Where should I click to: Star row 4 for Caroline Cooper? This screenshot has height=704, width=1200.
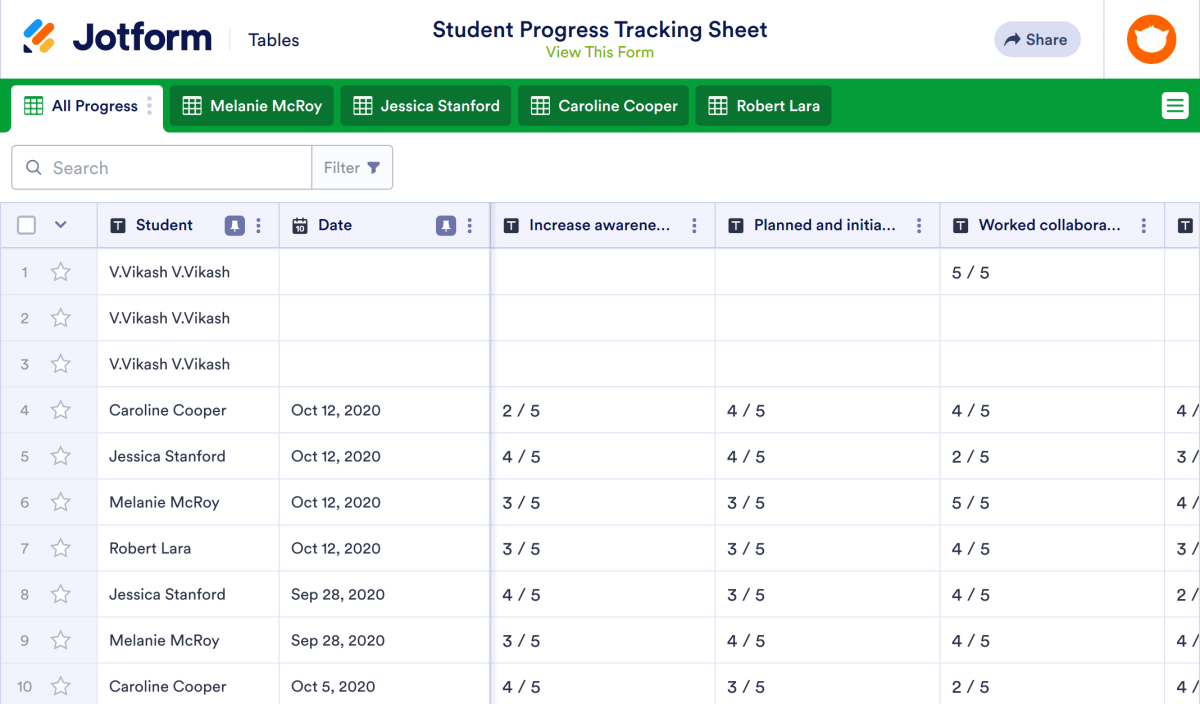[x=61, y=410]
